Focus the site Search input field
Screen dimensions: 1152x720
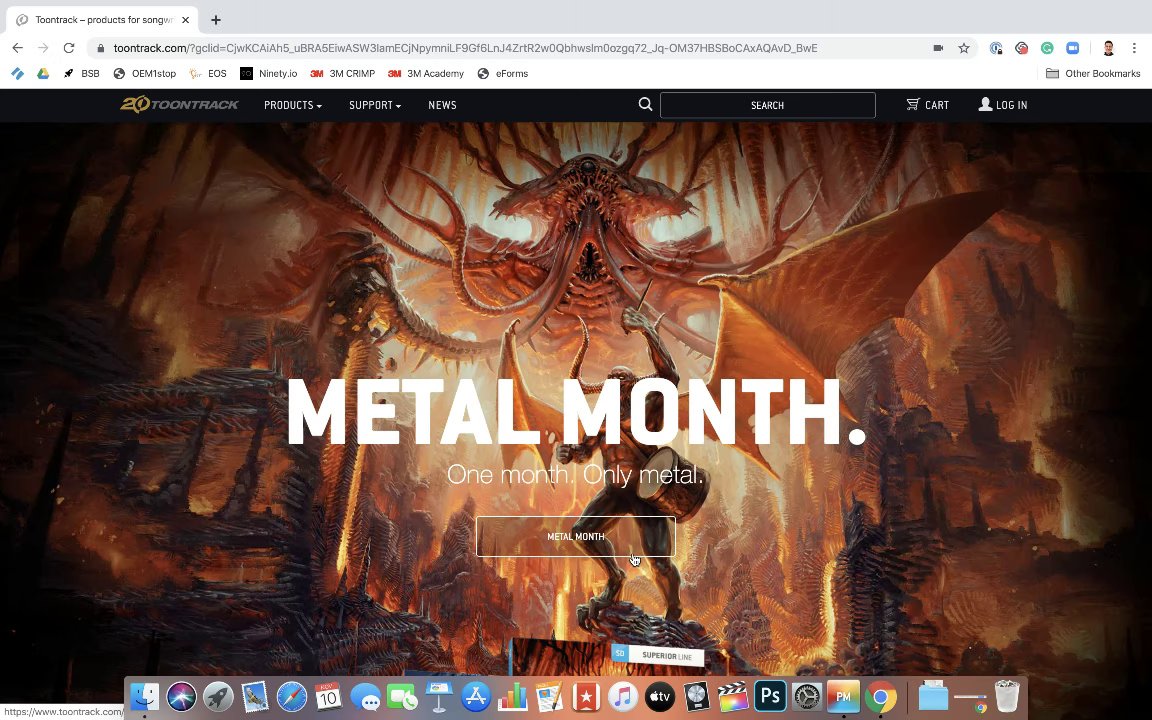[x=768, y=105]
